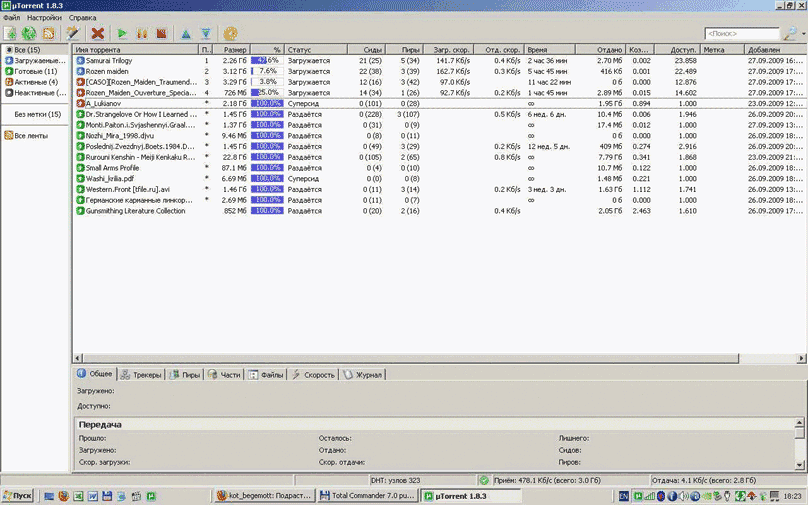808x505 pixels.
Task: Click the Stop torrent toolbar icon
Action: [161, 33]
